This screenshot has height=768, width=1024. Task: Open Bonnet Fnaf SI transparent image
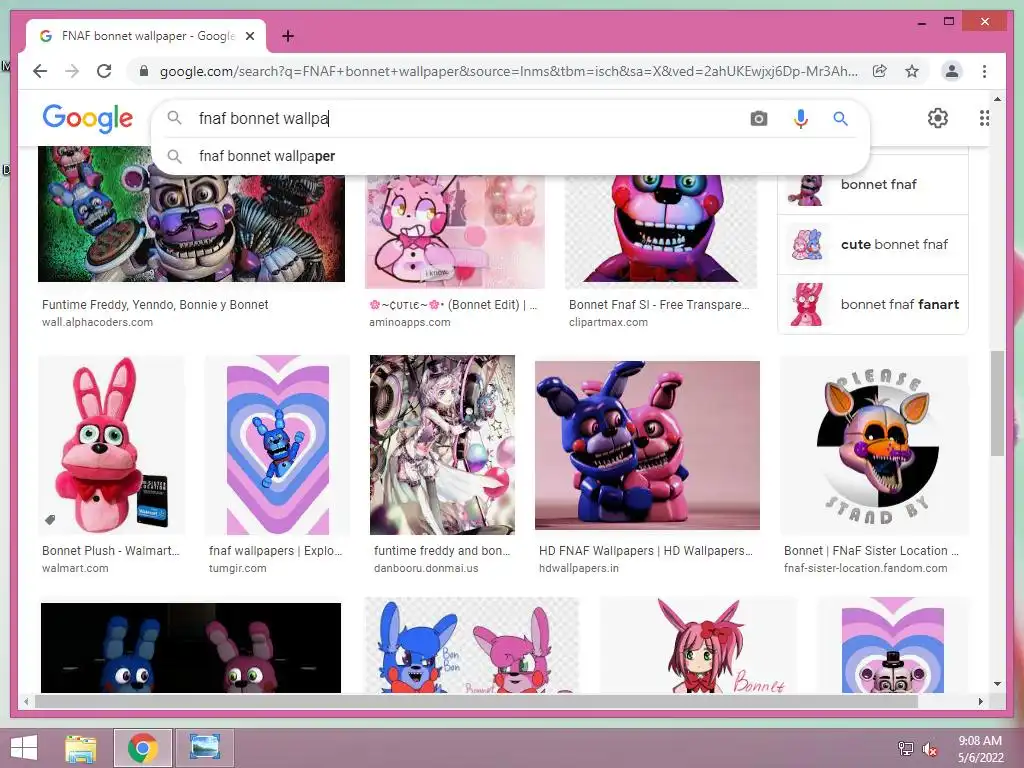pyautogui.click(x=660, y=230)
